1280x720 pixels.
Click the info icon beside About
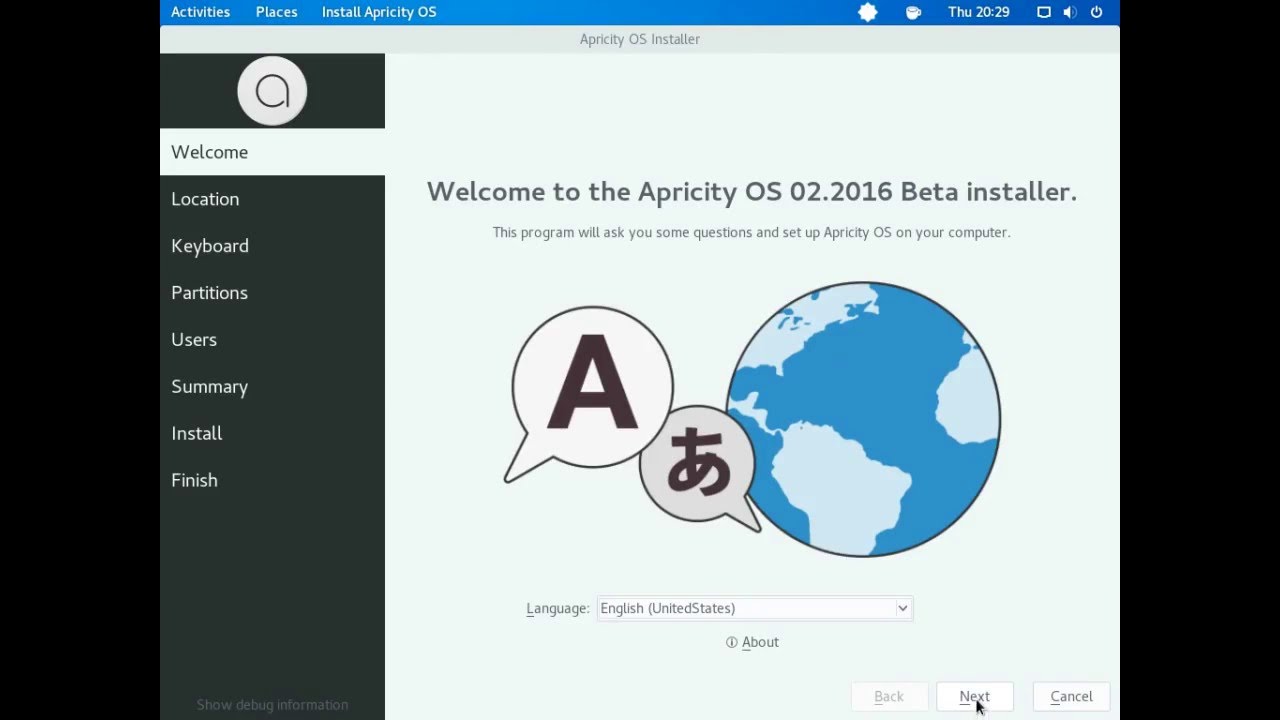(732, 642)
